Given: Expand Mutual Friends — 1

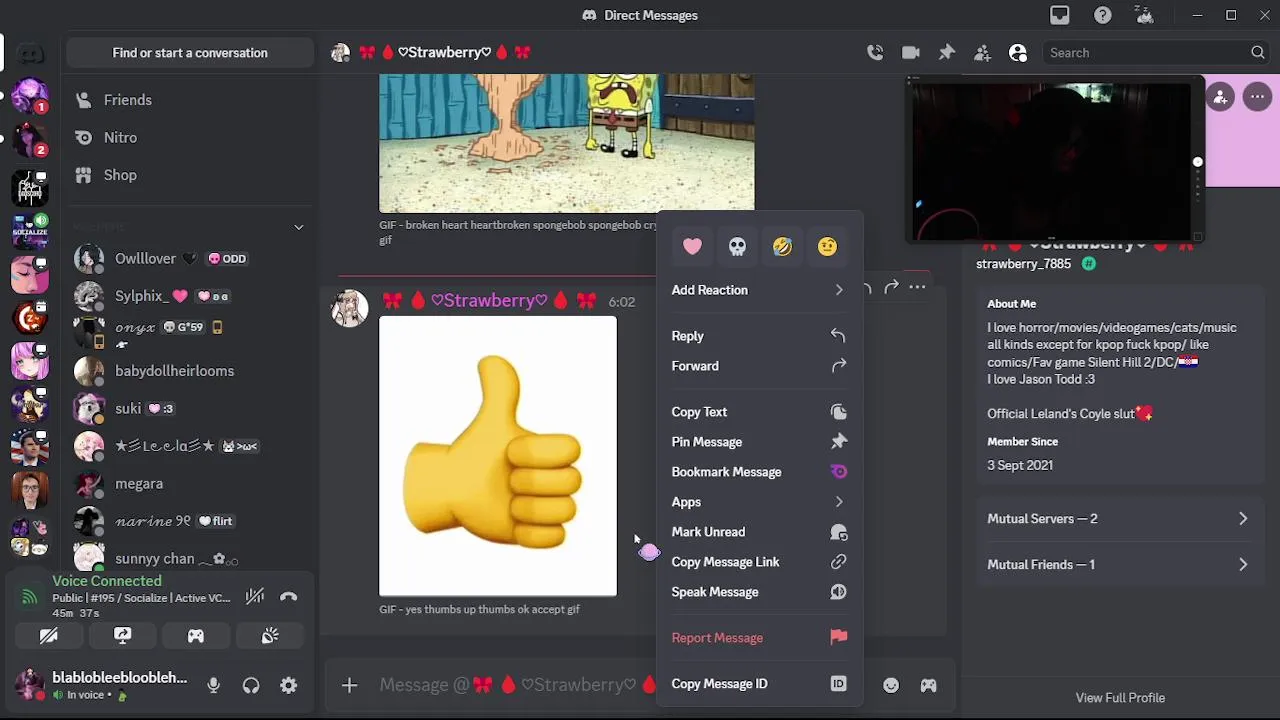Looking at the screenshot, I should coord(1118,565).
